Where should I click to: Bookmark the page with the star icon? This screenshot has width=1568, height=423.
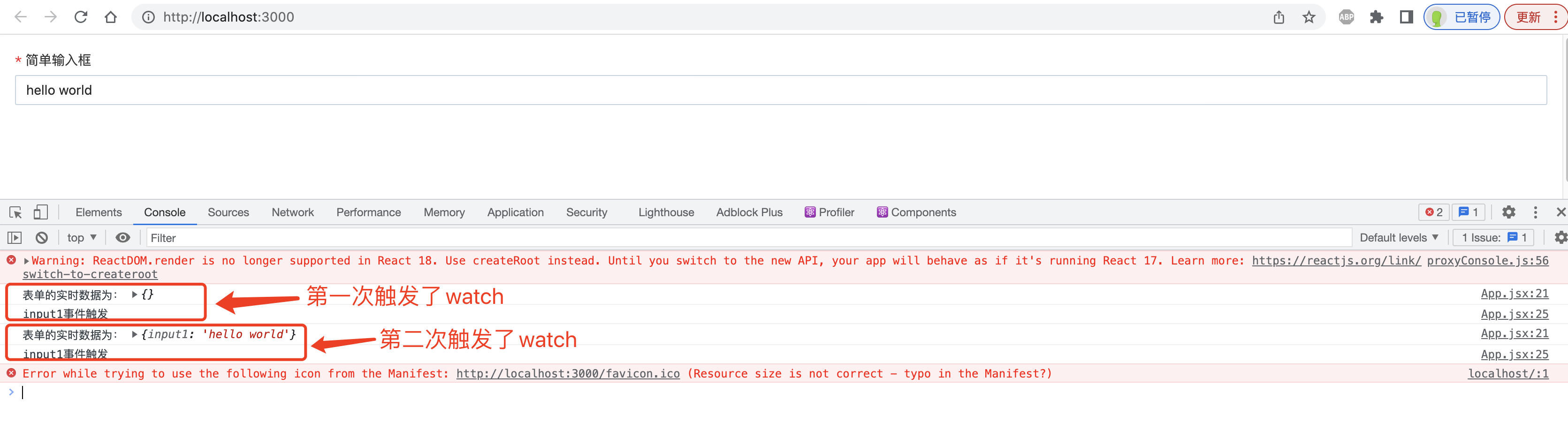tap(1308, 16)
